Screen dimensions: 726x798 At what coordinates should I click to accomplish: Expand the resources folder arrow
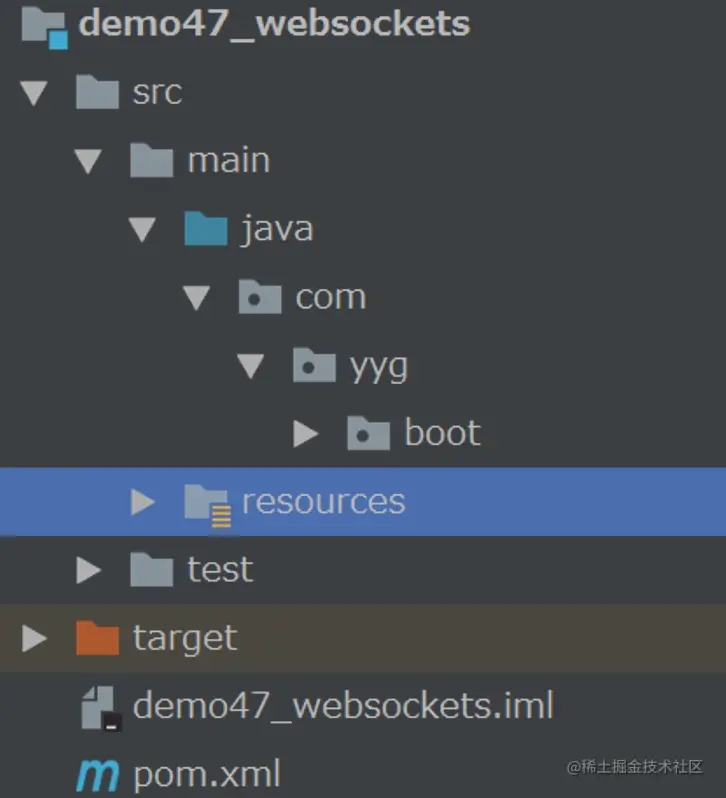click(143, 502)
